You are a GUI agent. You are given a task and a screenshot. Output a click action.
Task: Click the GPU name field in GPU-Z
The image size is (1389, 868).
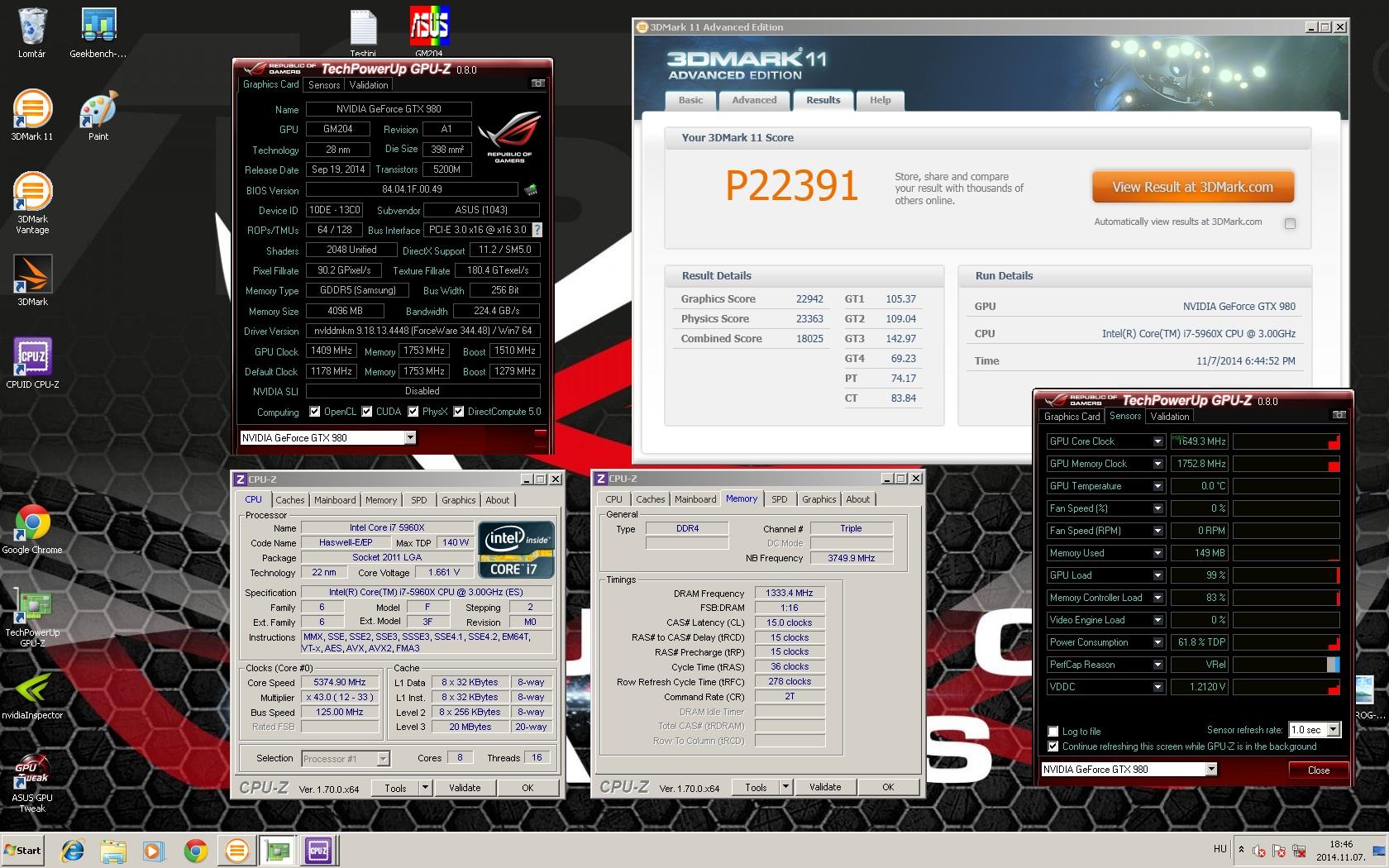click(x=389, y=109)
